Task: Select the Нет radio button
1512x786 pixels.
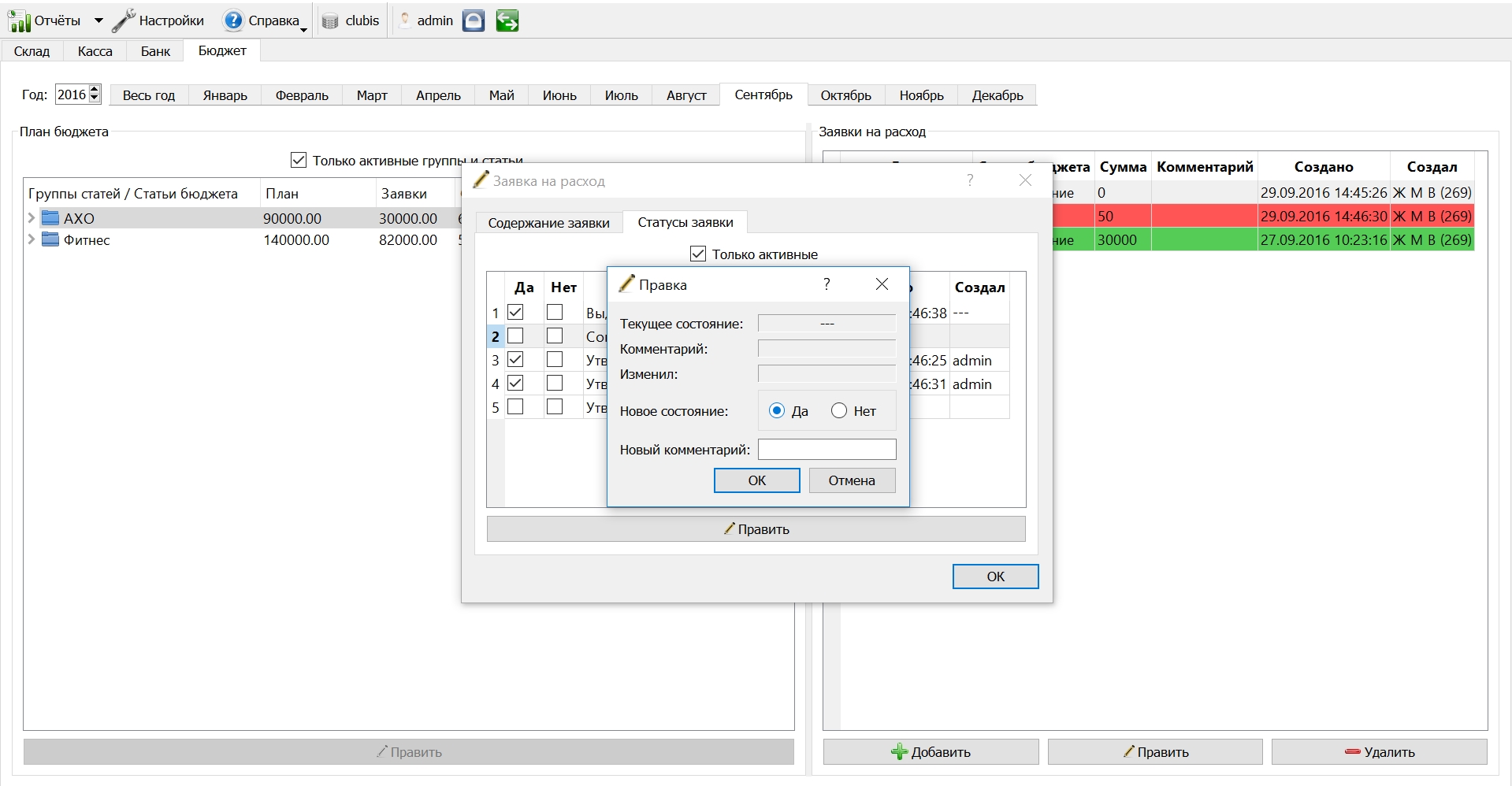Action: pos(839,411)
